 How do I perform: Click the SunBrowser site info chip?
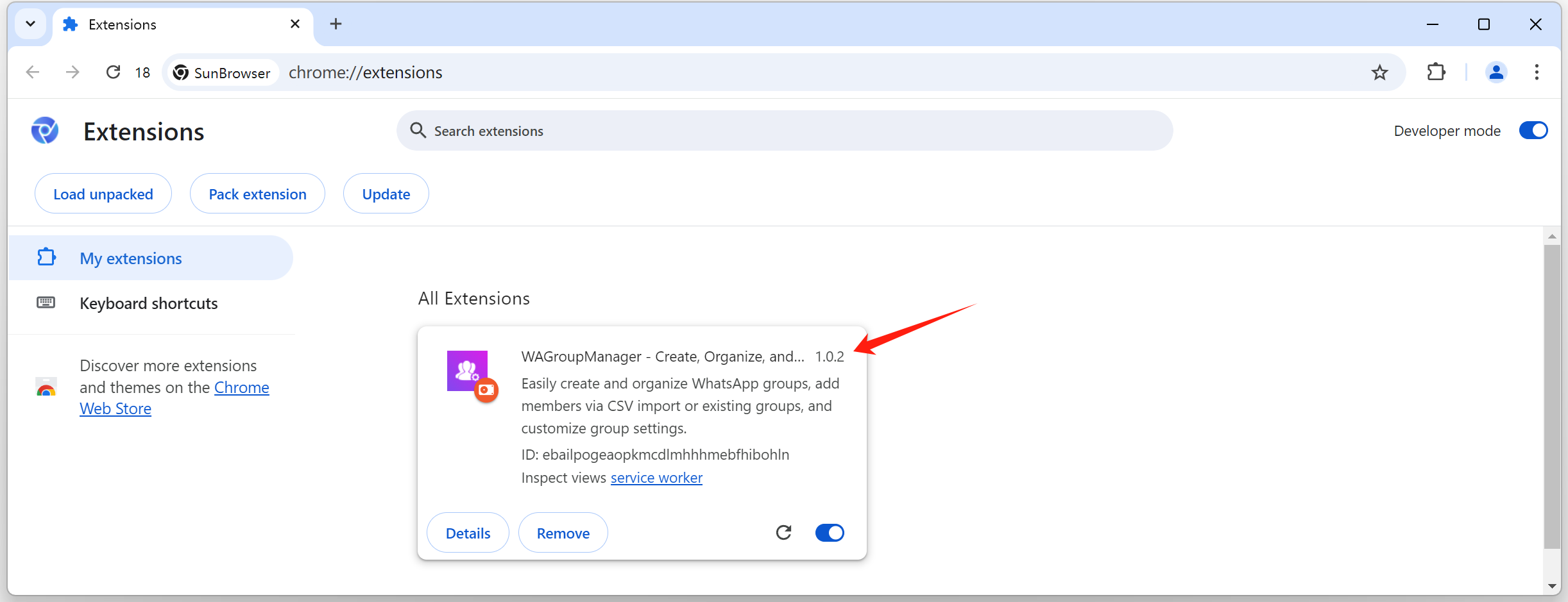[222, 73]
